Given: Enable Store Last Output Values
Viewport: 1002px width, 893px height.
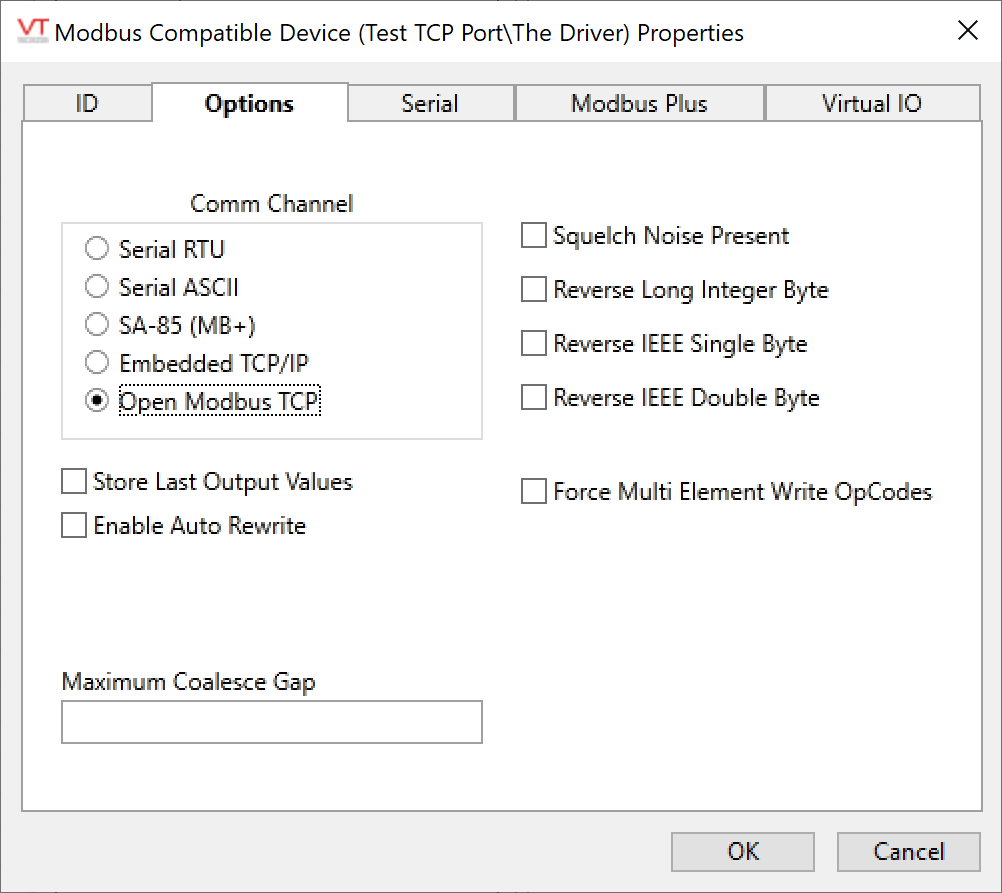Looking at the screenshot, I should point(74,482).
